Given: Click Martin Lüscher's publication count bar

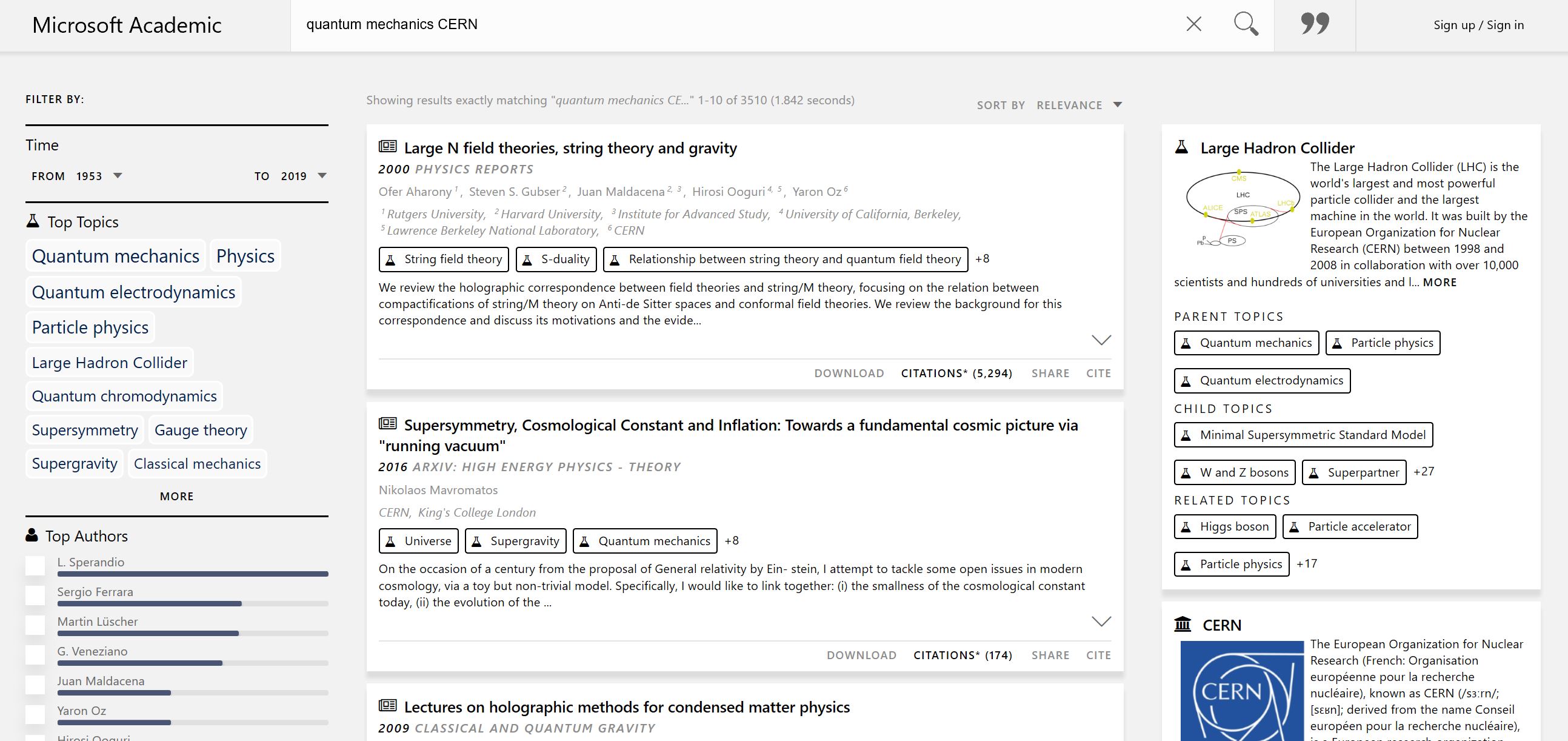Looking at the screenshot, I should click(x=150, y=633).
